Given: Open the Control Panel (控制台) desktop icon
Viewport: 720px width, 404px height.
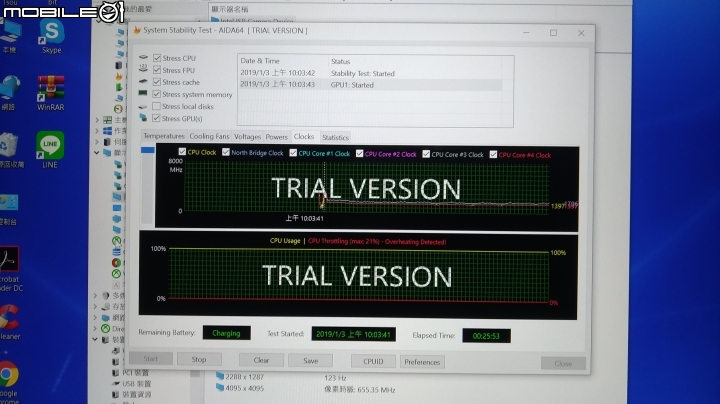Looking at the screenshot, I should click(9, 209).
